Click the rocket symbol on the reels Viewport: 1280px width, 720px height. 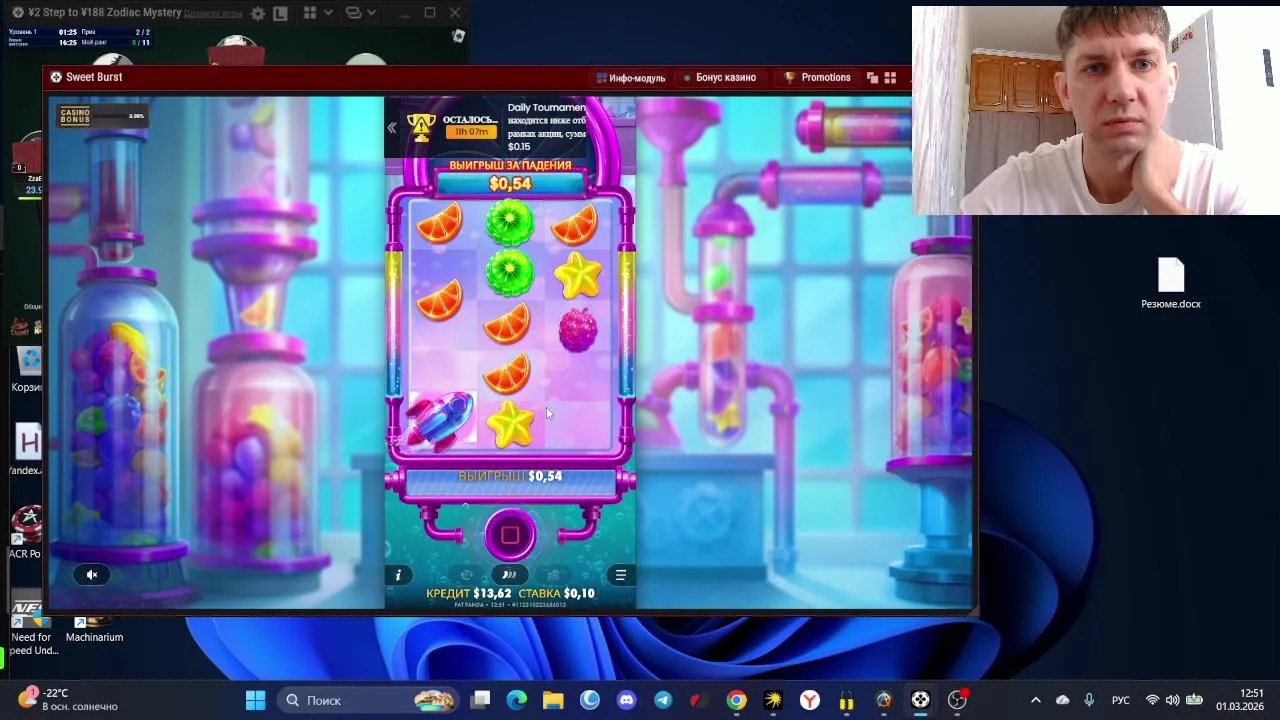pos(440,420)
